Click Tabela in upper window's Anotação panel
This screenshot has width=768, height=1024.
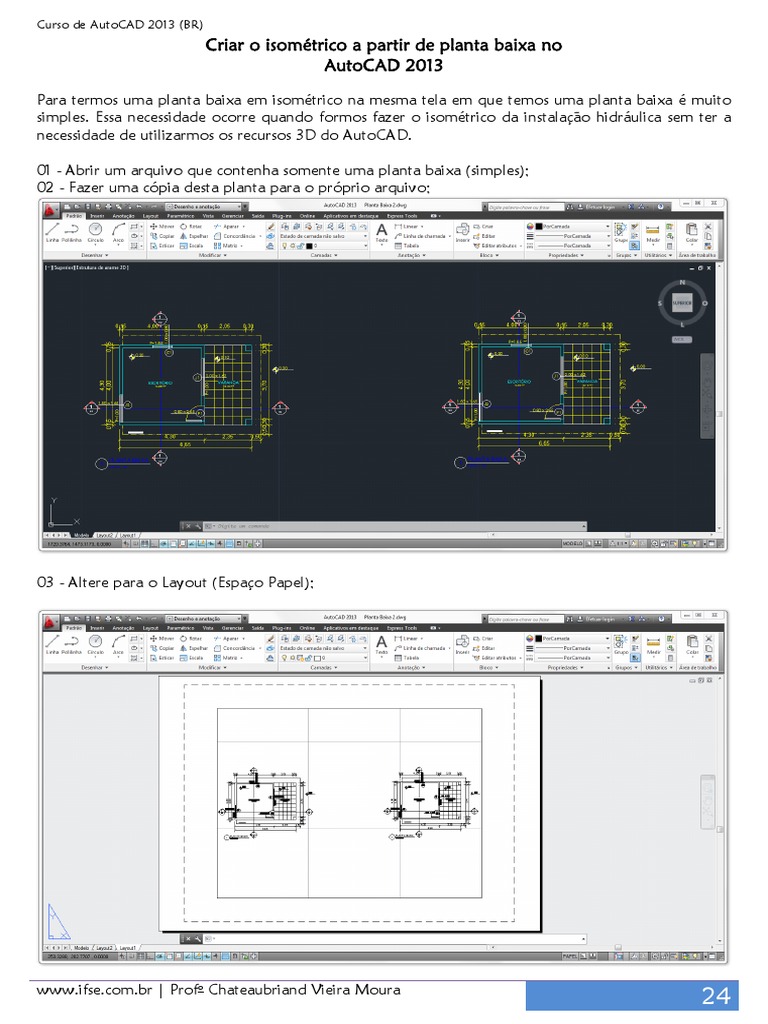pyautogui.click(x=406, y=246)
